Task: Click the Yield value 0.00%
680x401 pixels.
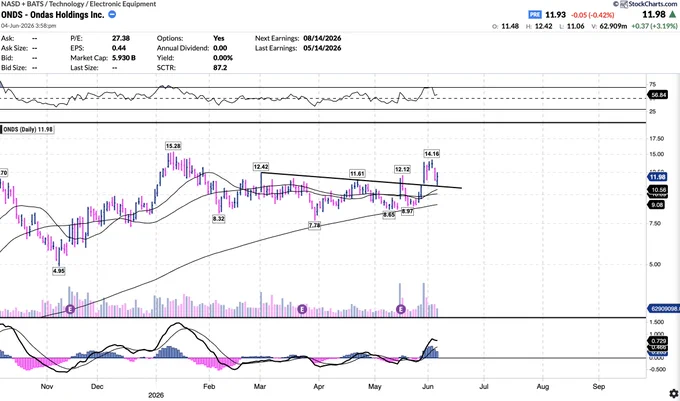Action: pos(223,58)
